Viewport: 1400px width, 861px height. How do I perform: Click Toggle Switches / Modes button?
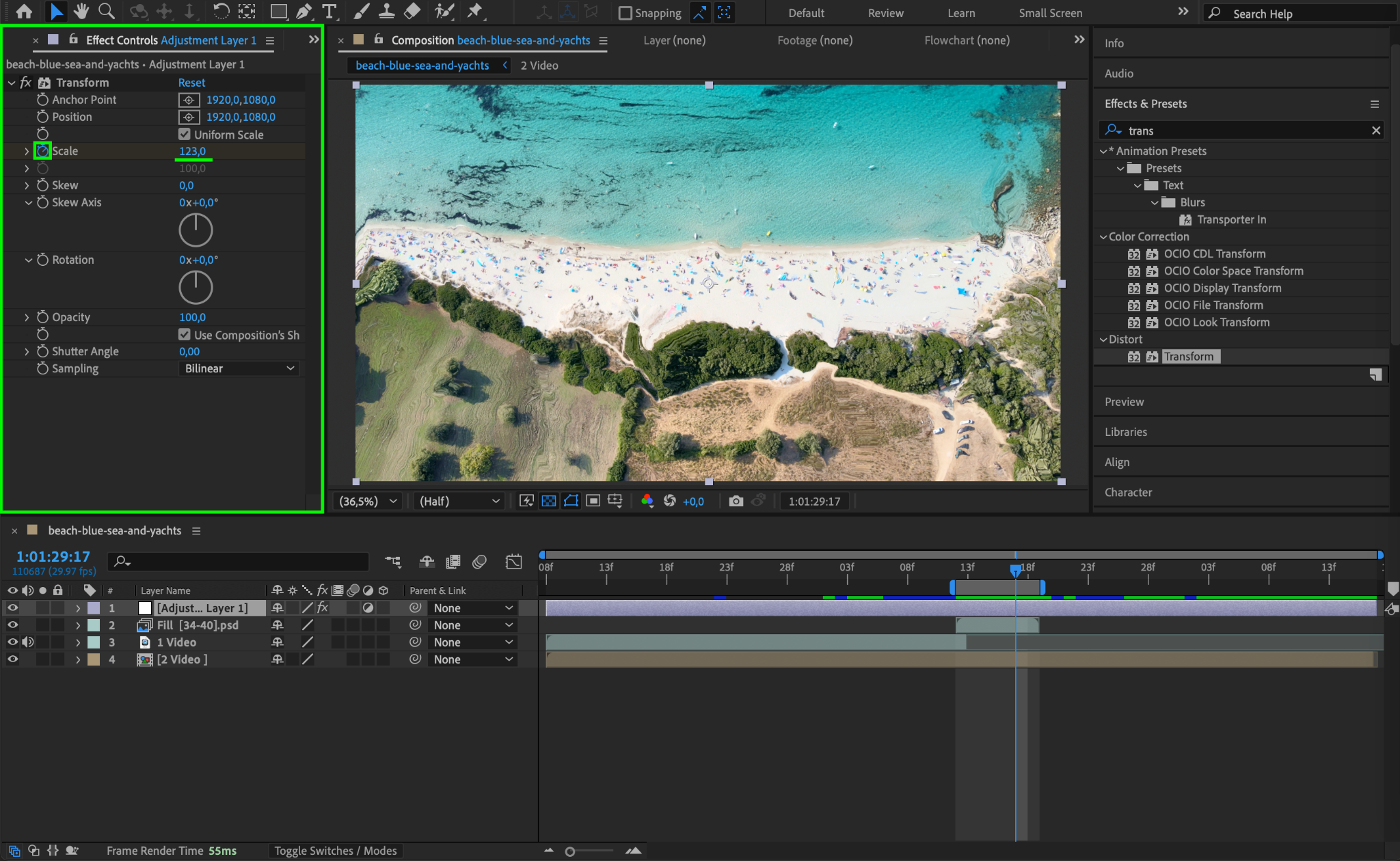335,851
